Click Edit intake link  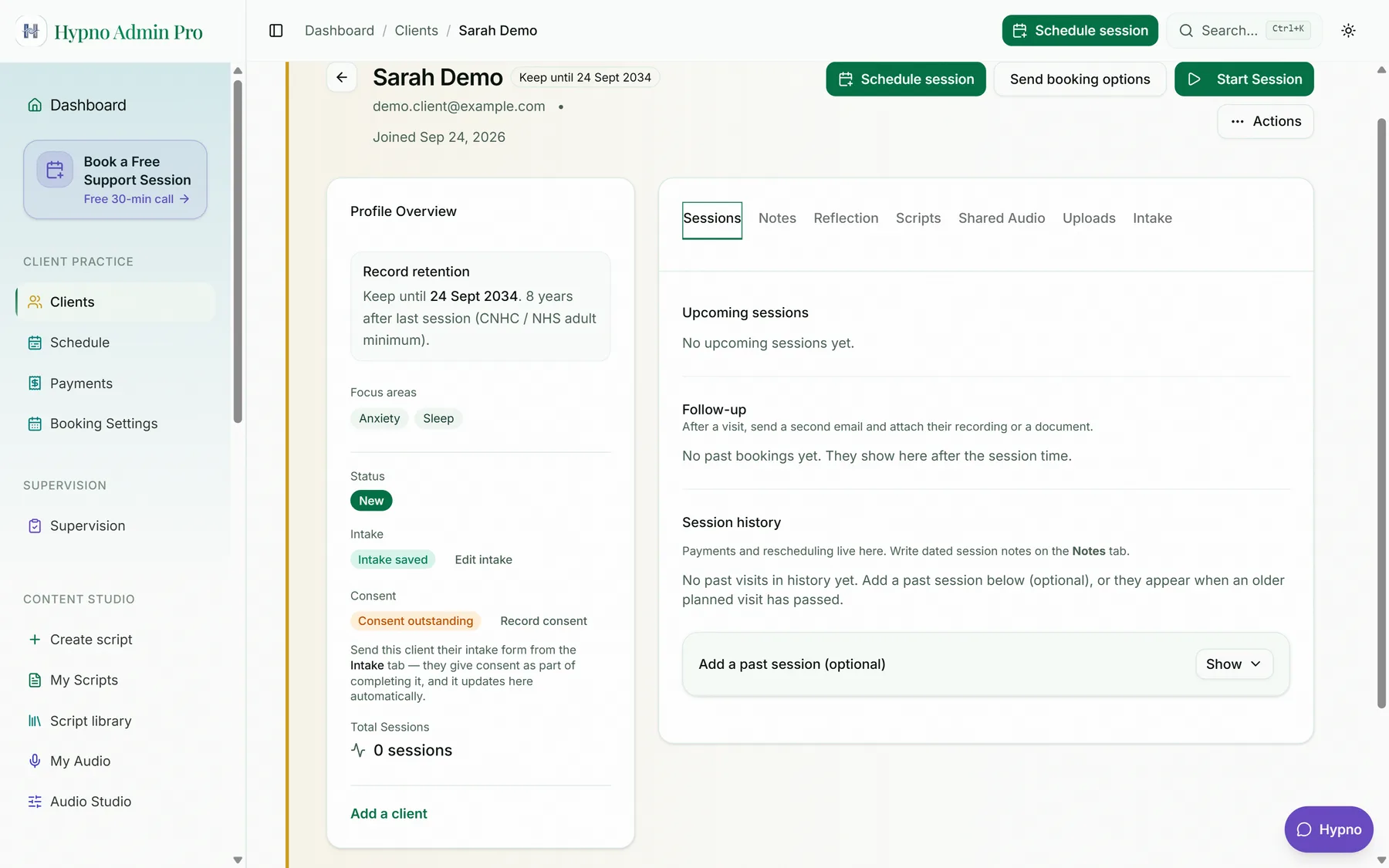484,560
